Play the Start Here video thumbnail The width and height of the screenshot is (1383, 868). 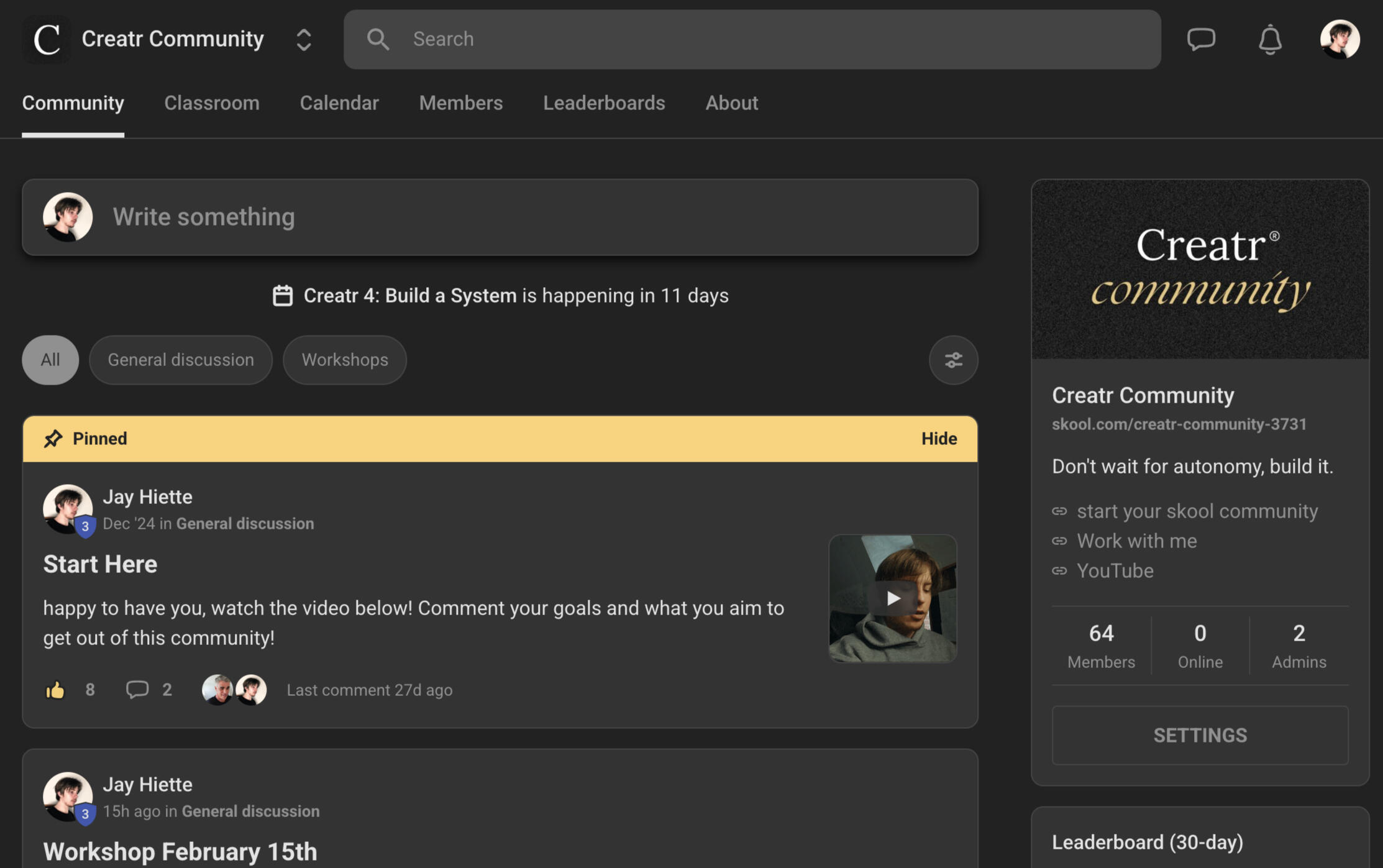point(893,598)
